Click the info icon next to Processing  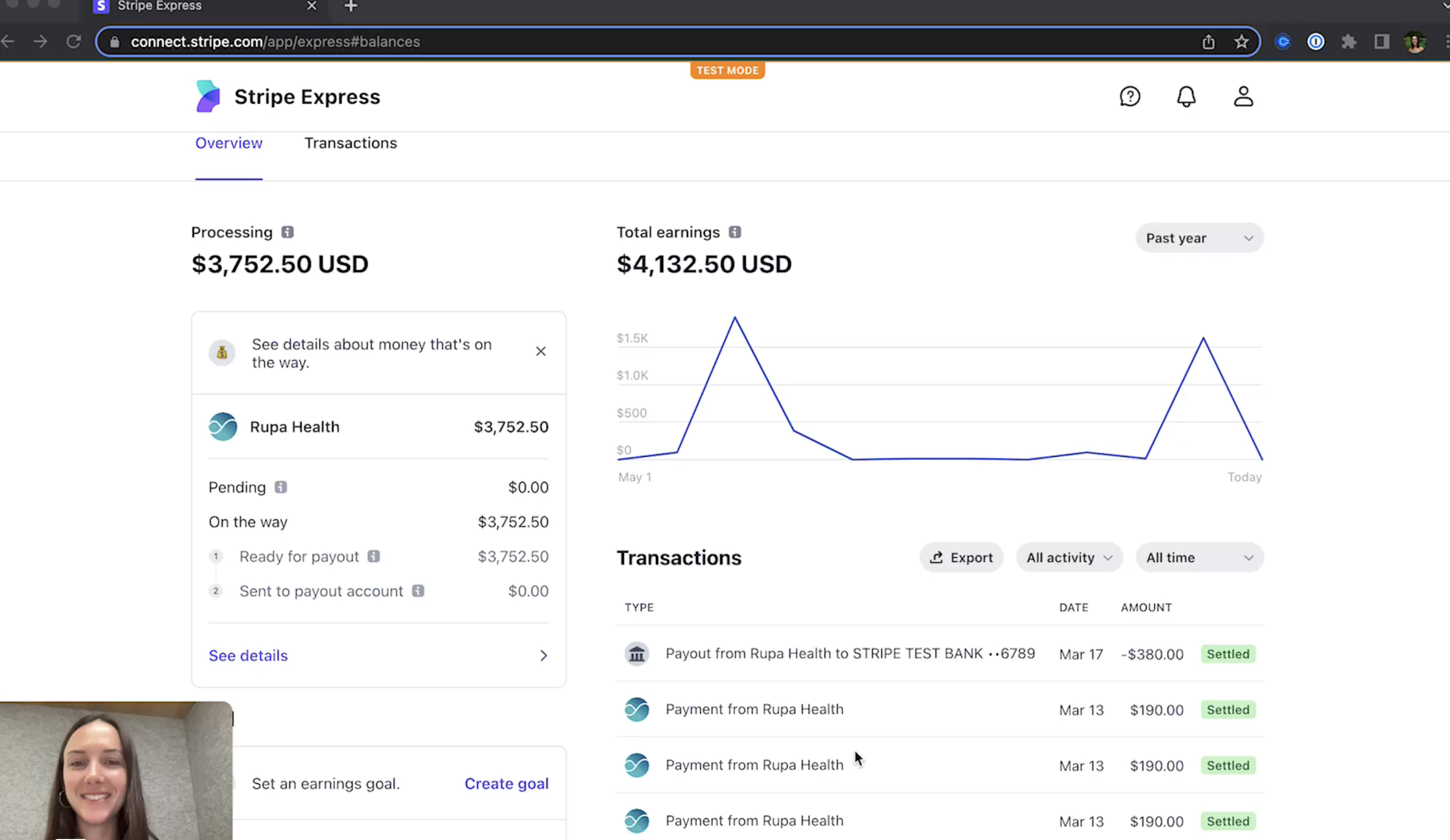click(x=287, y=232)
